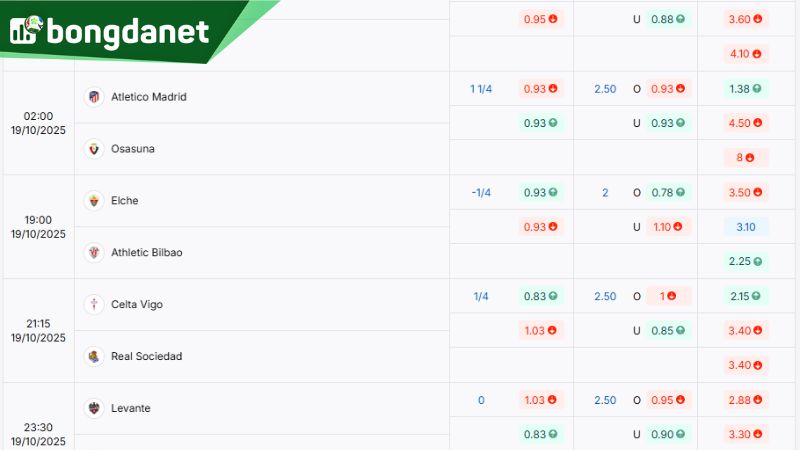Select Celta Vigo over odds 1
Image resolution: width=800 pixels, height=450 pixels.
(668, 297)
